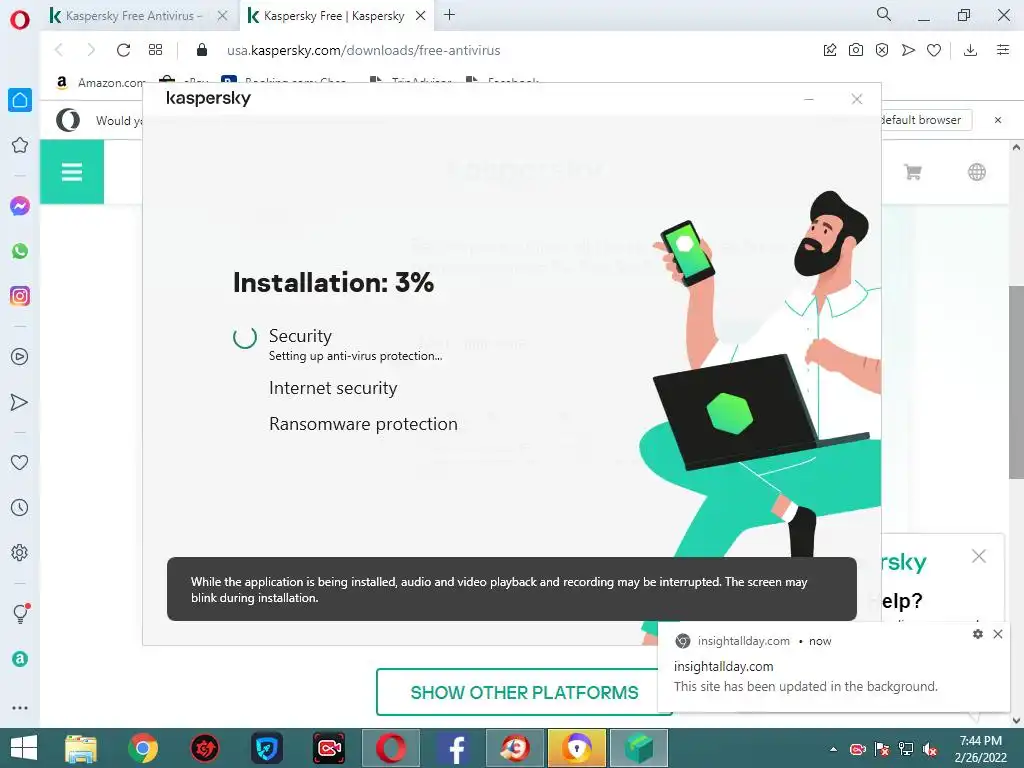Dismiss the default browser prompt bar
Viewport: 1024px width, 768px height.
coord(998,120)
